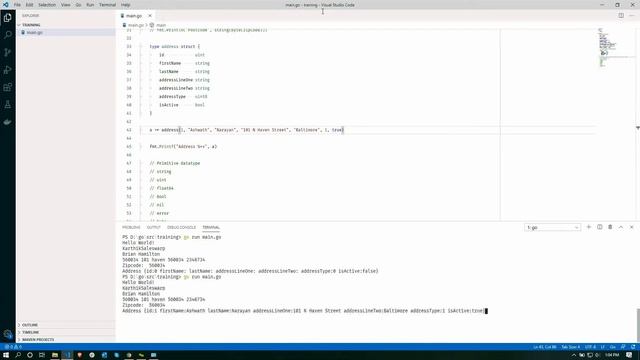640x360 pixels.
Task: Open the Go menu
Action: click(78, 5)
